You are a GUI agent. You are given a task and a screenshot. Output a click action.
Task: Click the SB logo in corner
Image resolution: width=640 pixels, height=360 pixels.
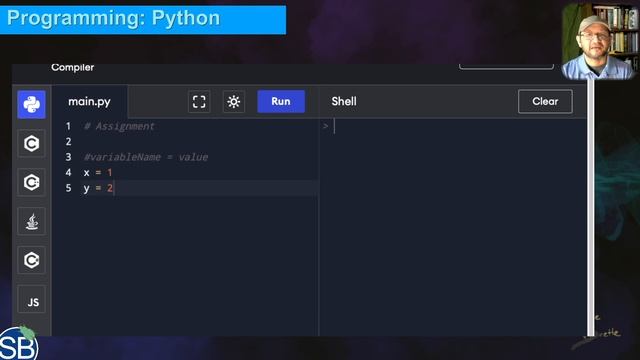tap(19, 344)
